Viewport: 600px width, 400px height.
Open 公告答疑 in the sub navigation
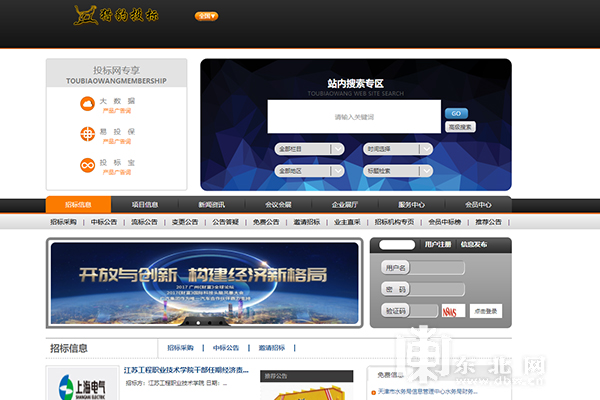[x=225, y=222]
